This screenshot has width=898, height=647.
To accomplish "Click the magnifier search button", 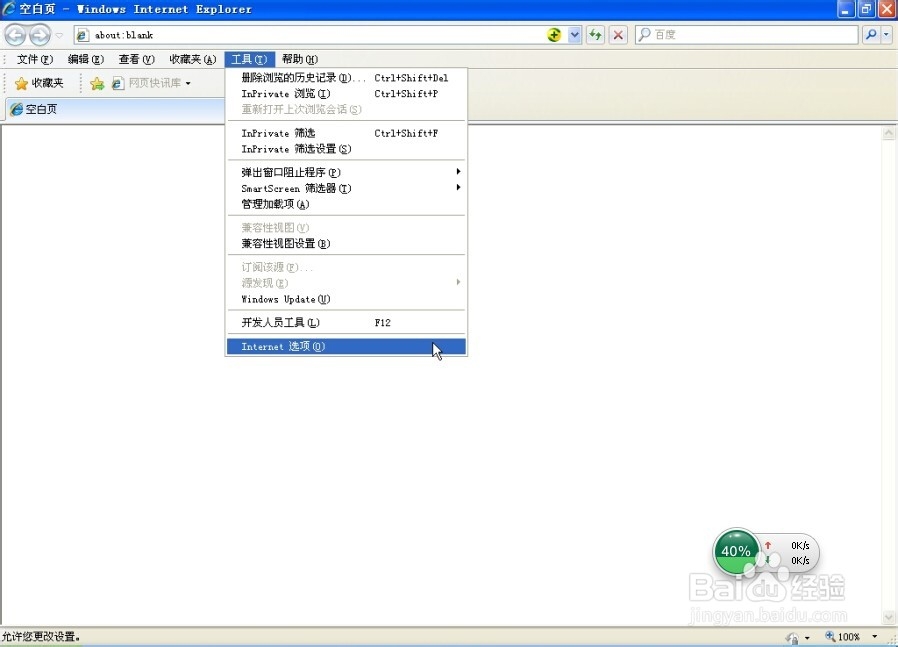I will click(x=871, y=35).
